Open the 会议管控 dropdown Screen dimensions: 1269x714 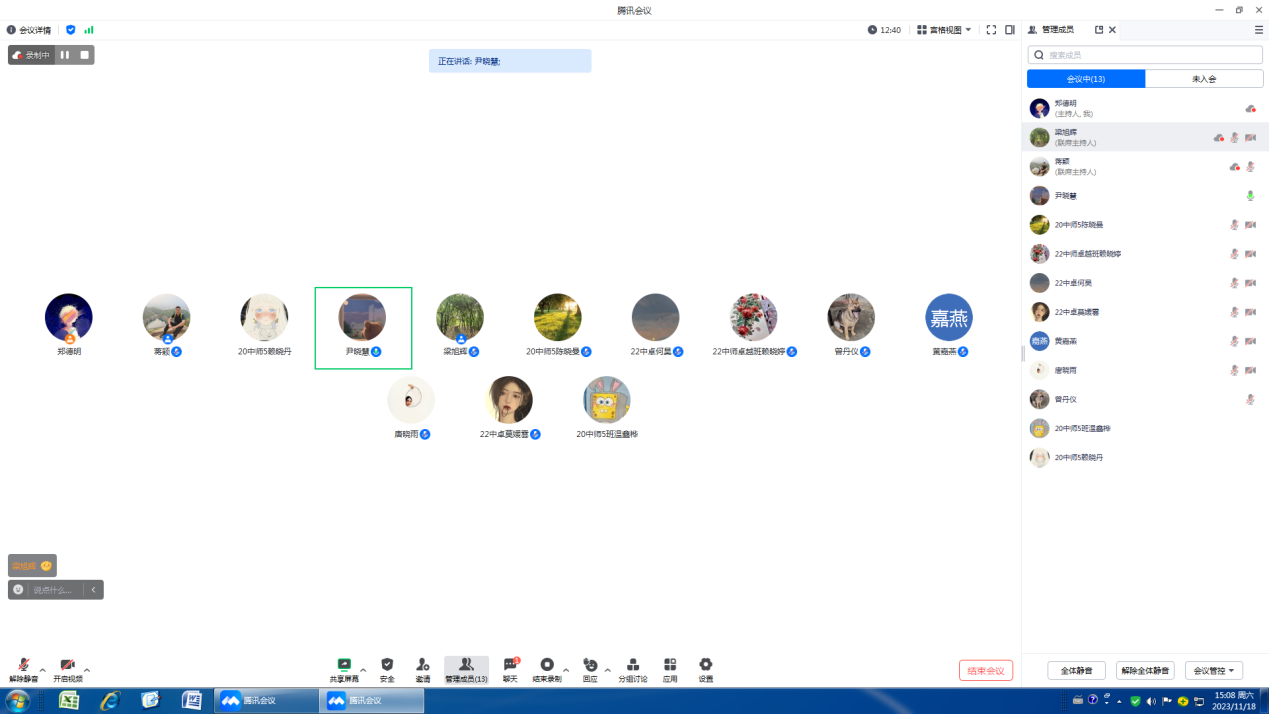click(1214, 670)
